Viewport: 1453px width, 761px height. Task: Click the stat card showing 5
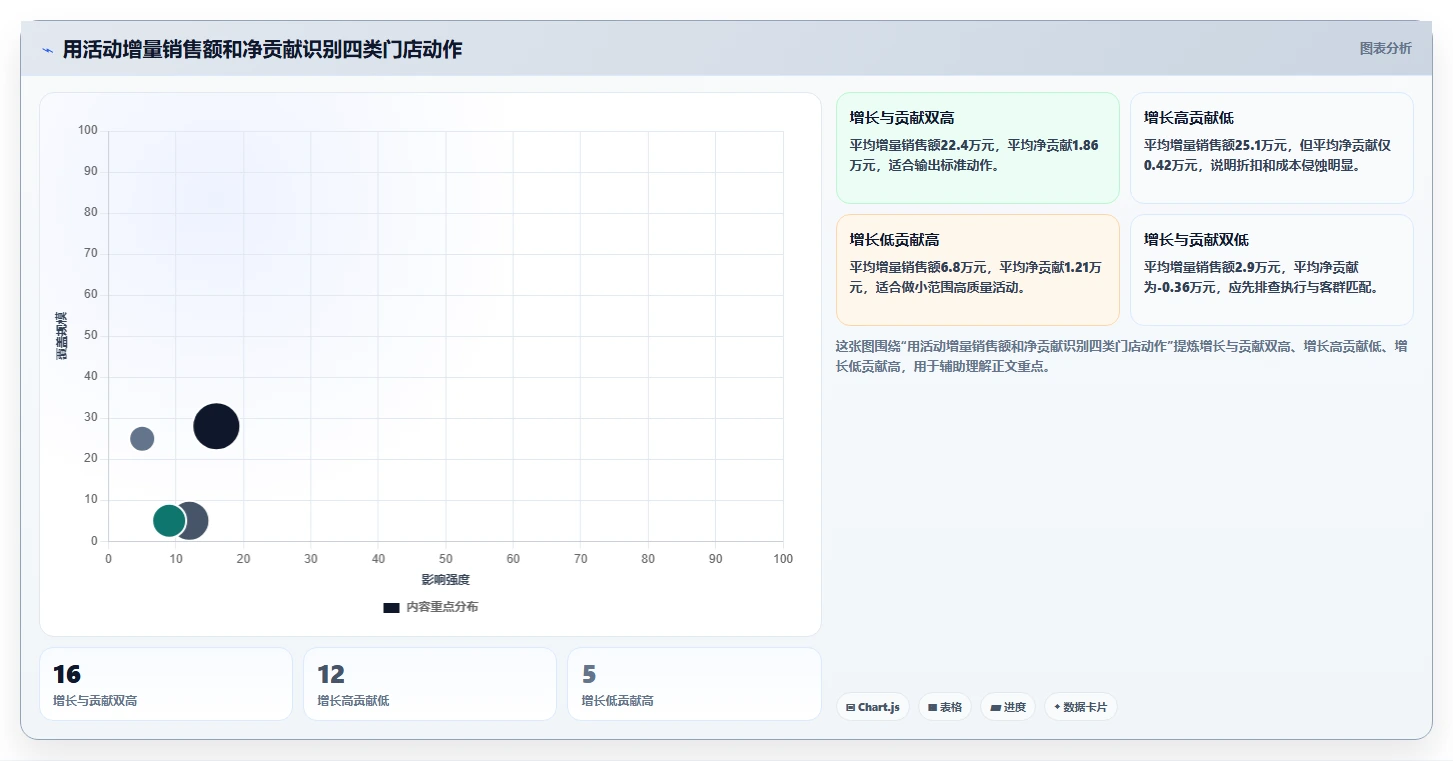coord(694,684)
